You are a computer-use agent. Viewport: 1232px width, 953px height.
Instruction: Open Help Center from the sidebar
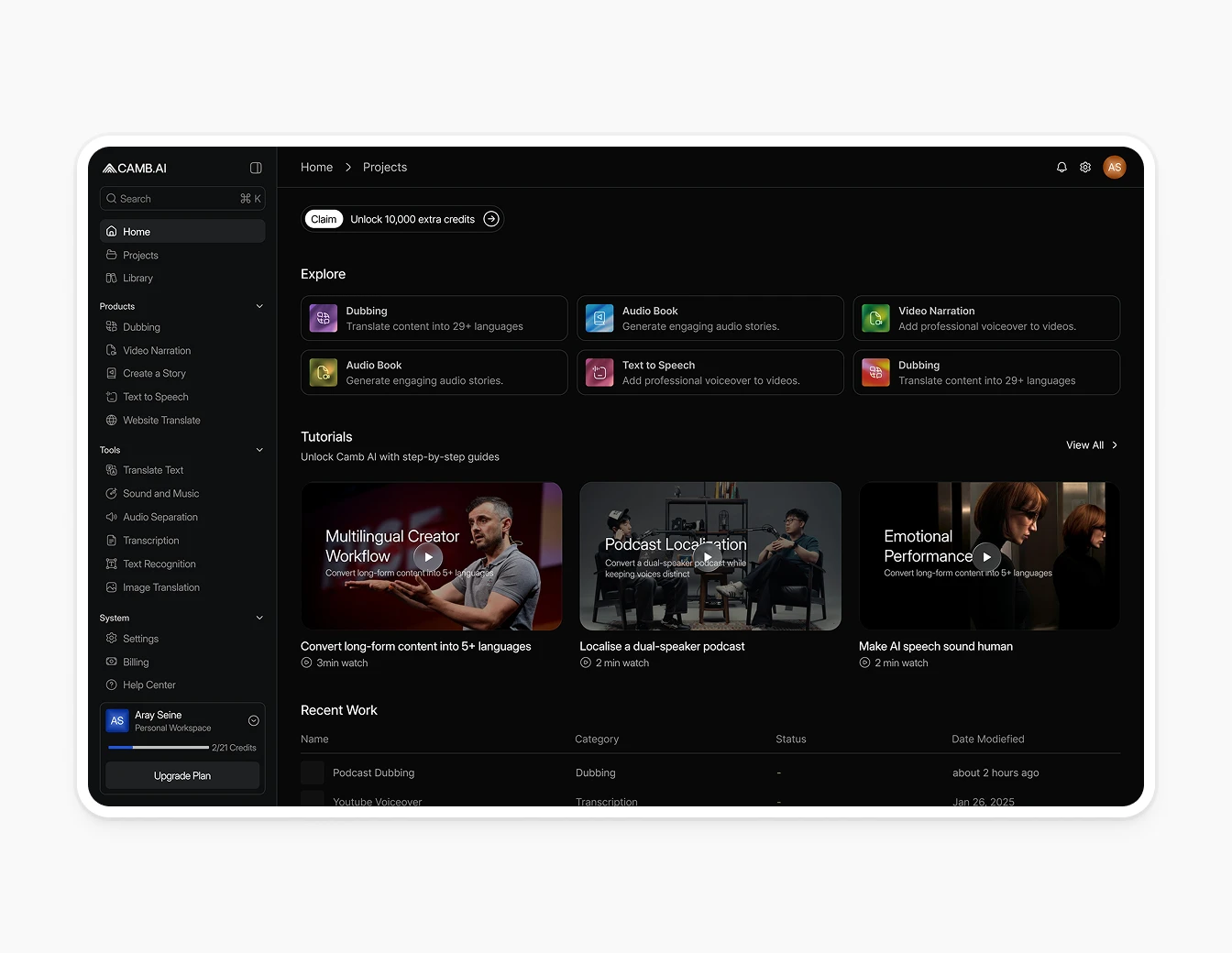148,685
